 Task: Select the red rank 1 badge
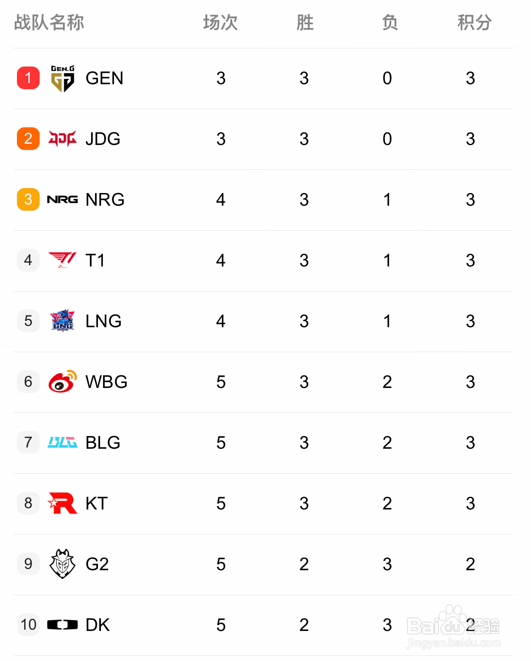point(28,78)
